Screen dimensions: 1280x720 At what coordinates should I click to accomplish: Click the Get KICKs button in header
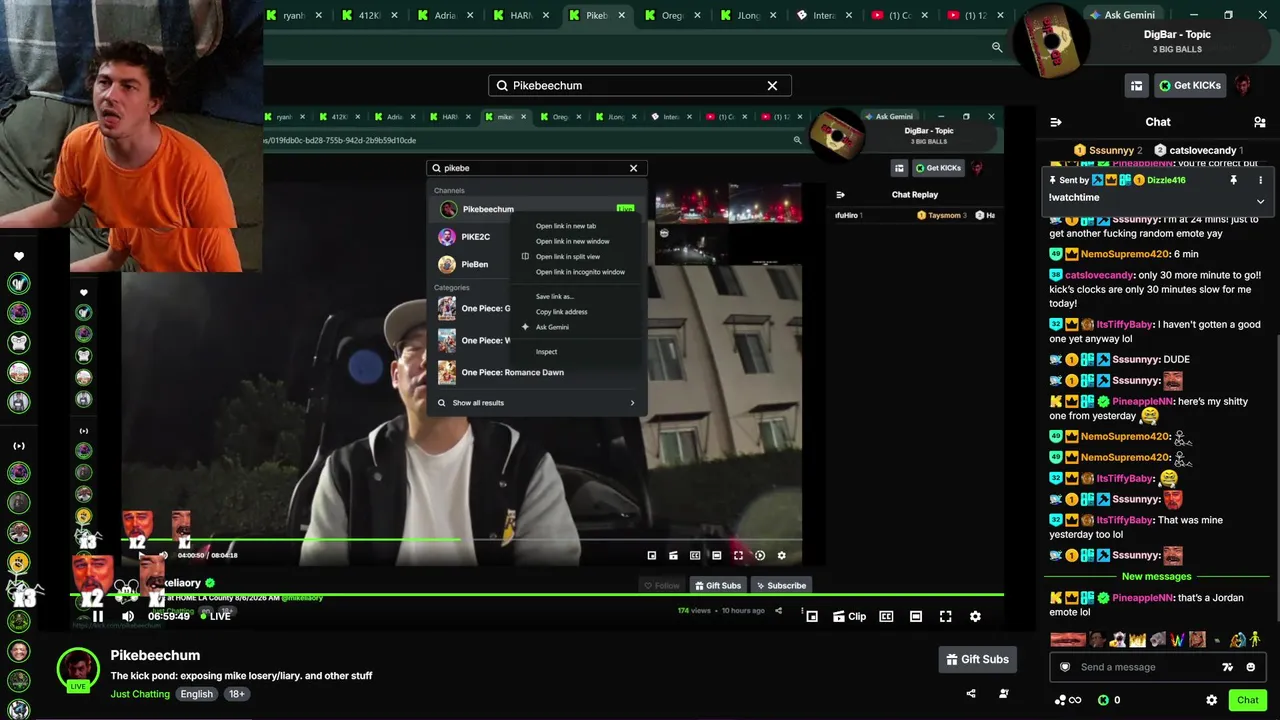tap(1190, 86)
